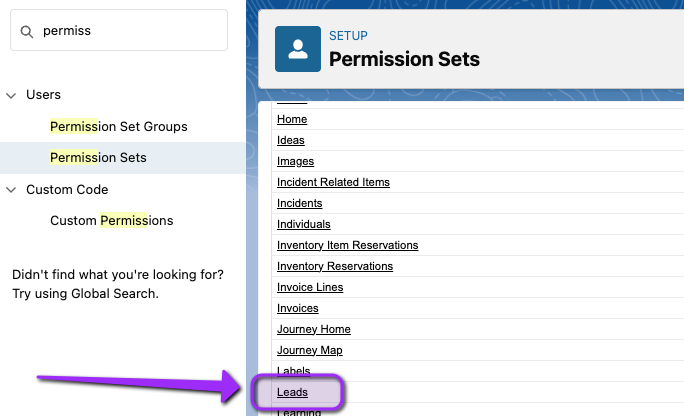
Task: Select Permission Sets in sidebar
Action: (98, 157)
